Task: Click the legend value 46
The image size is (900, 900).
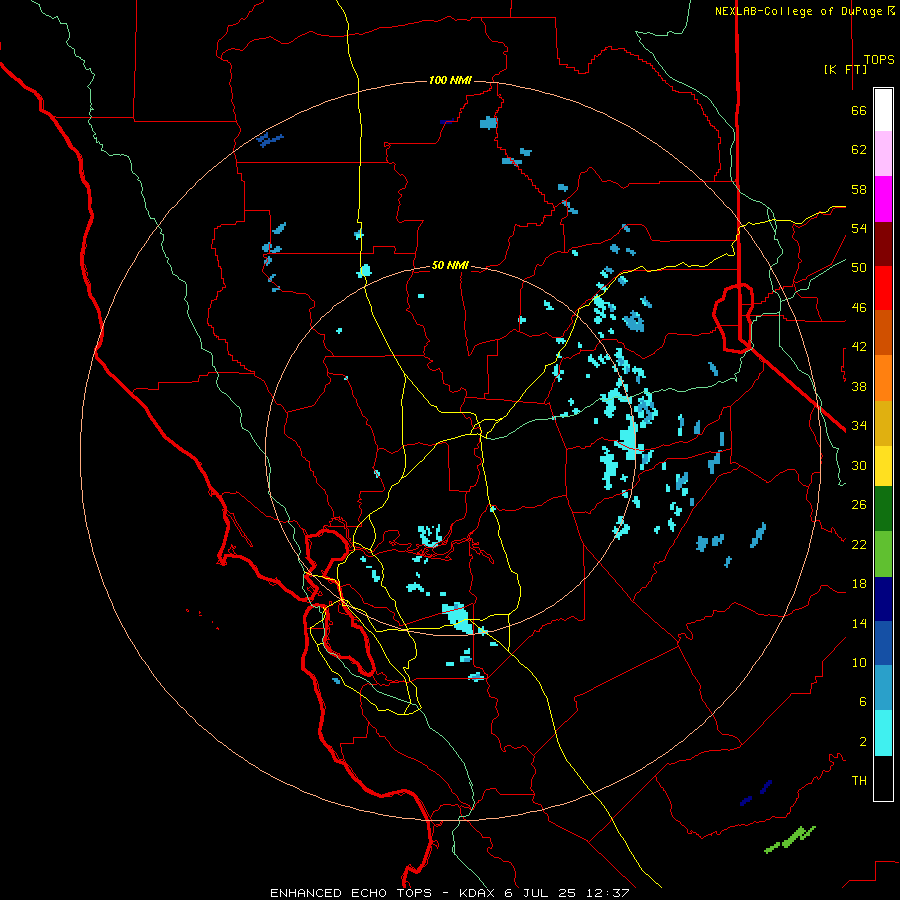Action: tap(859, 308)
